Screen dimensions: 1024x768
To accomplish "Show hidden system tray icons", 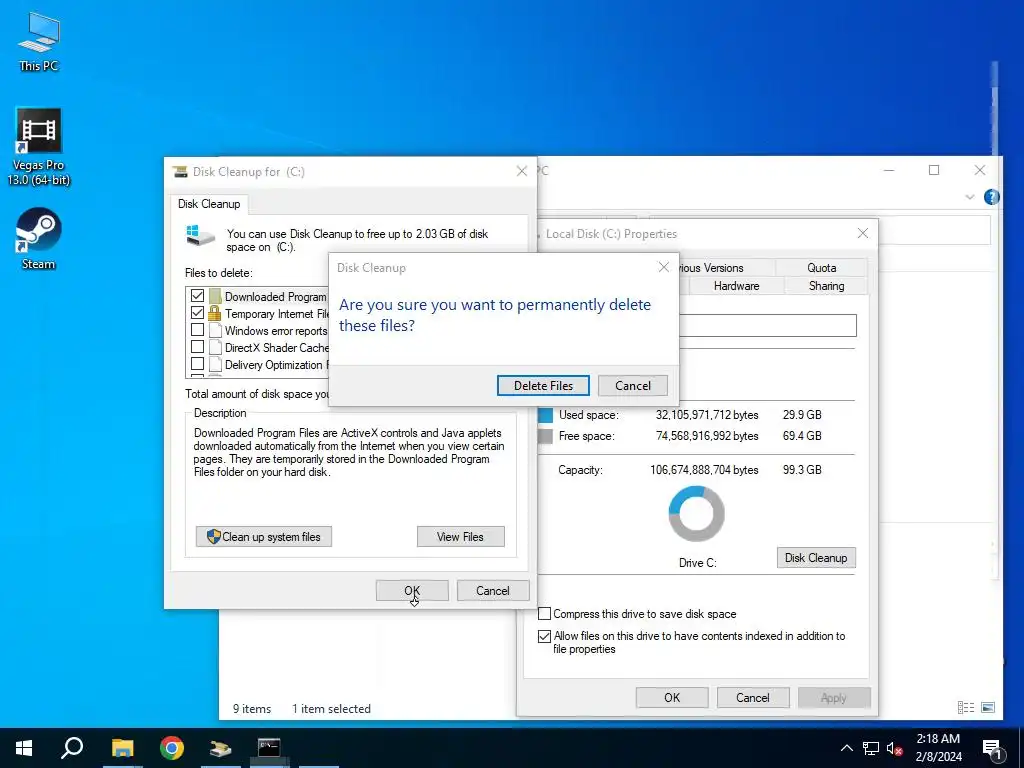I will 846,748.
